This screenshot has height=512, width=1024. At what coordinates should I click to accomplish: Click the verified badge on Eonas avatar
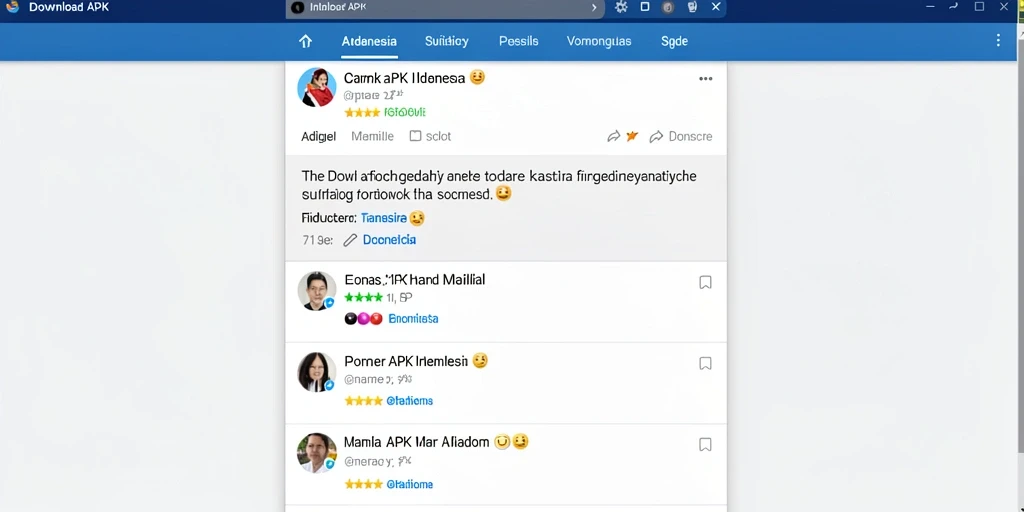tap(330, 303)
